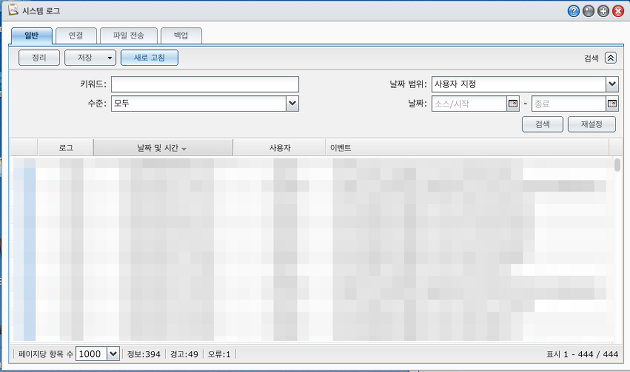Expand the 수준 level dropdown
630x372 pixels.
point(292,104)
